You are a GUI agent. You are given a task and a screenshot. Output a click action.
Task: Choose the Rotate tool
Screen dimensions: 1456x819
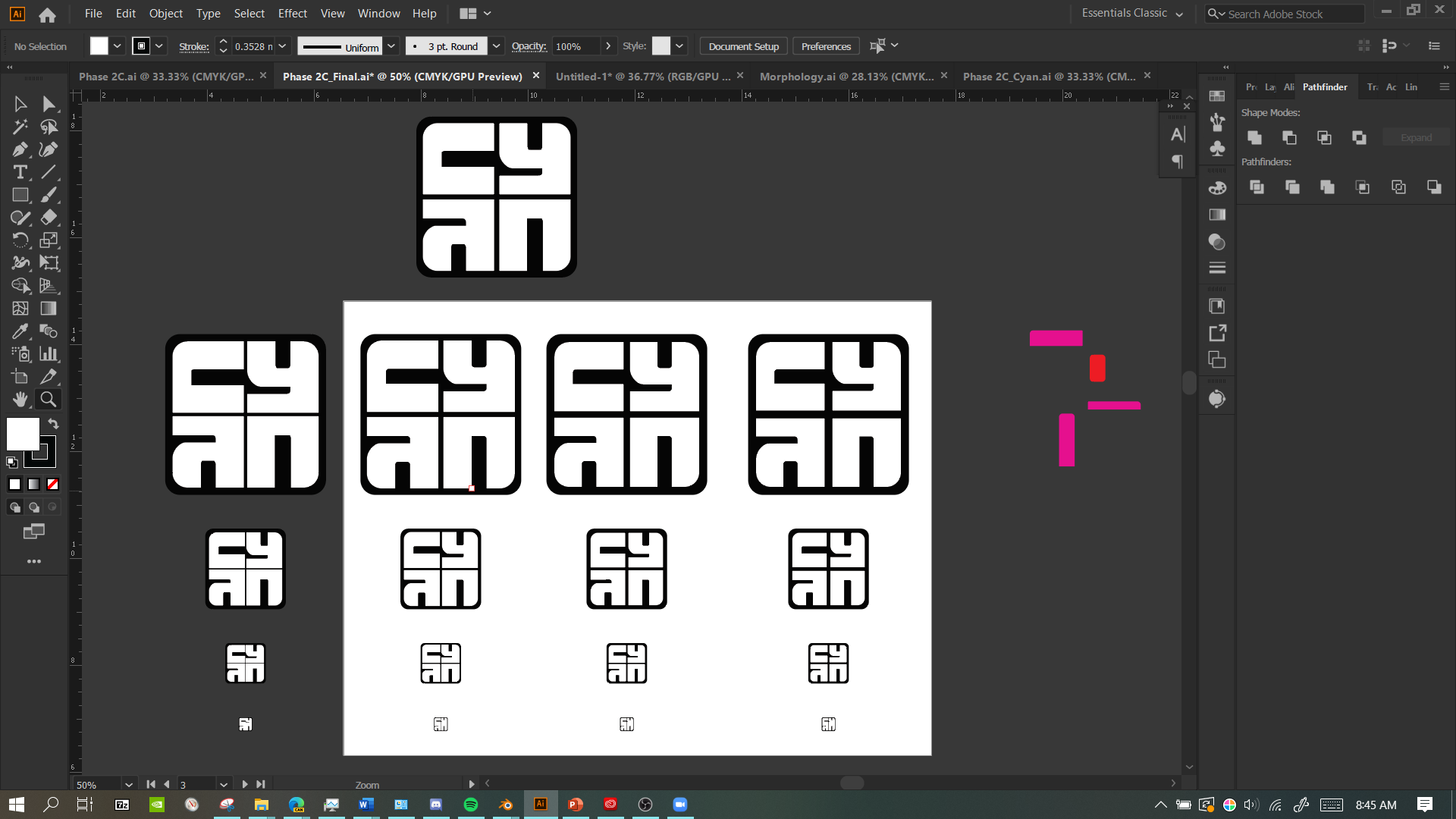[x=20, y=240]
